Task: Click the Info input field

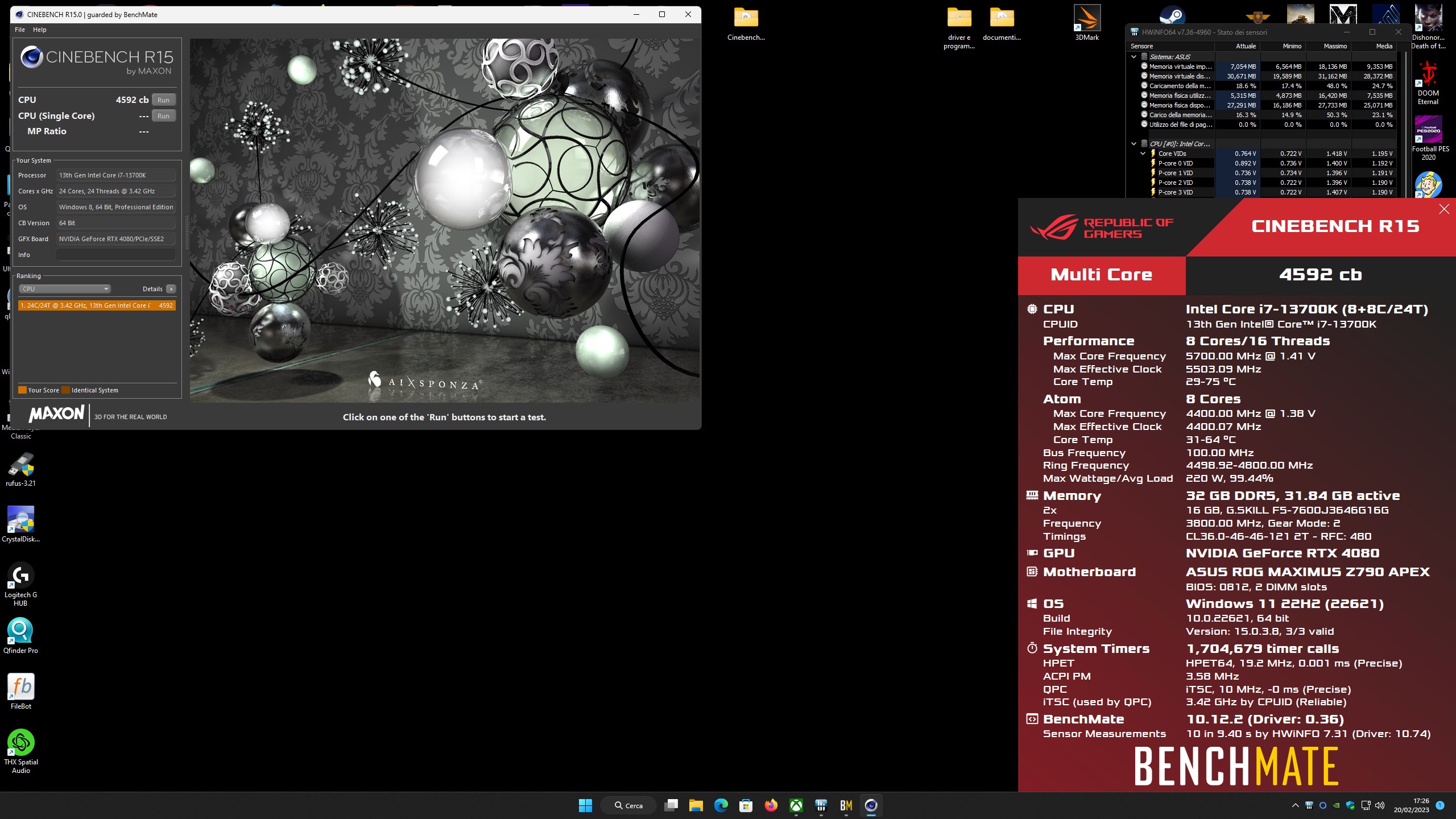Action: 116,255
